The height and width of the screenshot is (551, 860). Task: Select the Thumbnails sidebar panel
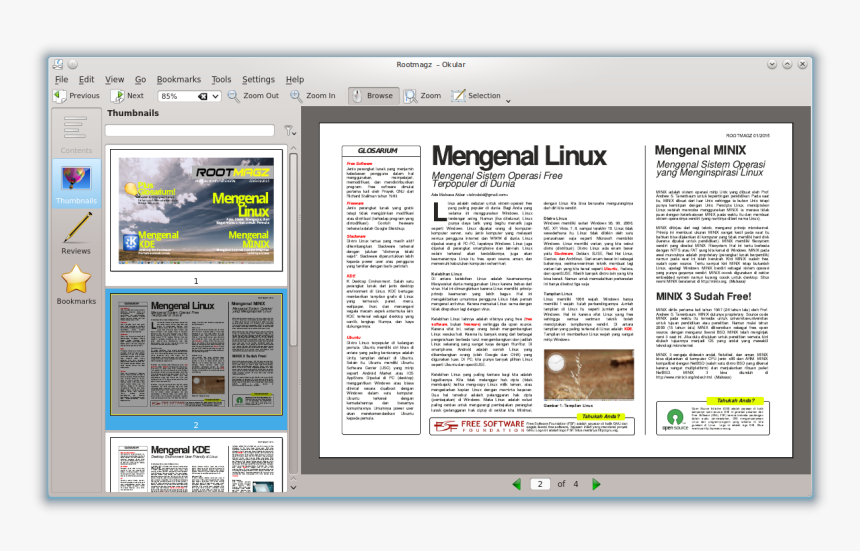tap(76, 184)
